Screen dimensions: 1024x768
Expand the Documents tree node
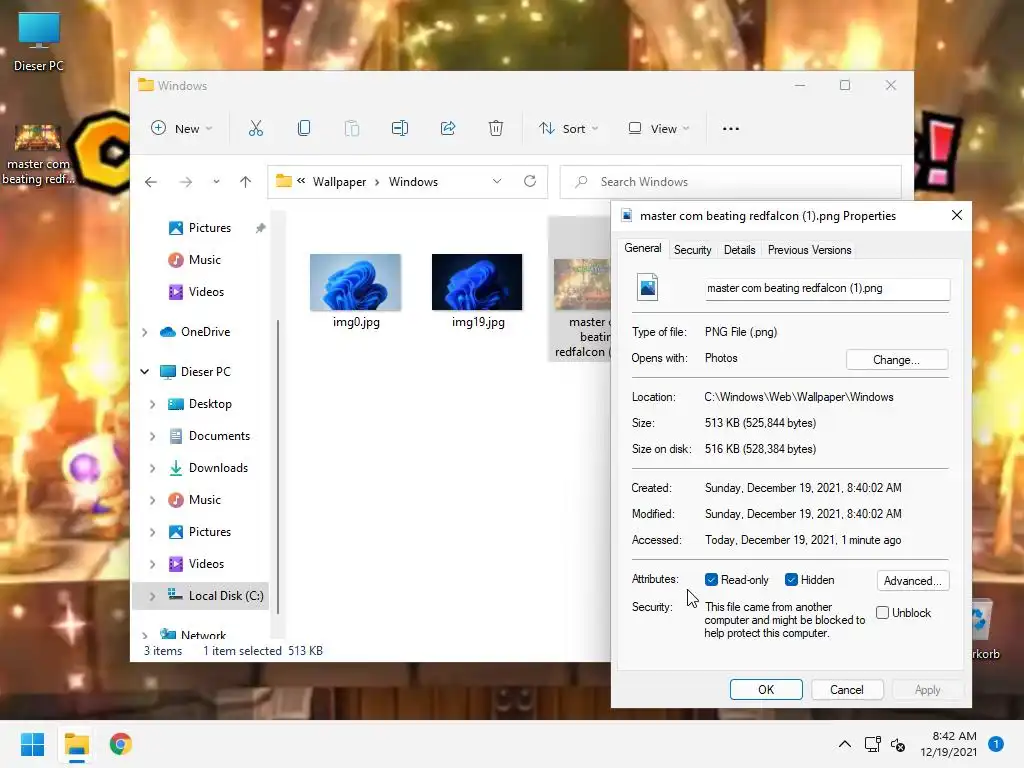[152, 436]
